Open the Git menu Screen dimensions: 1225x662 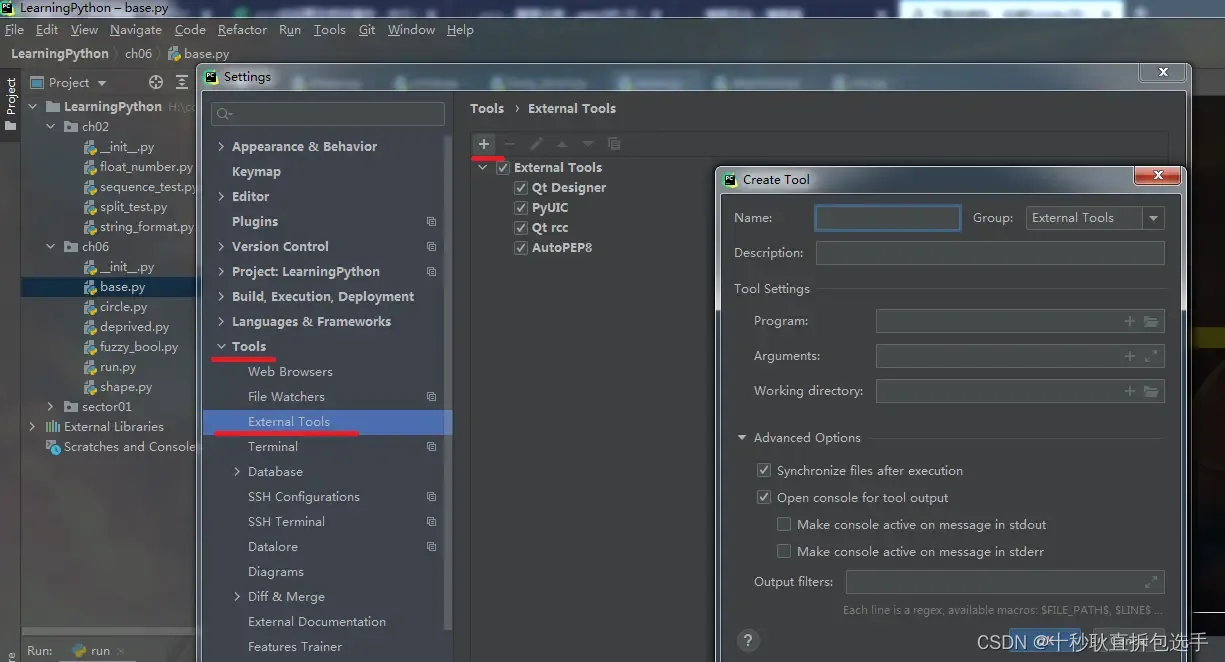367,30
